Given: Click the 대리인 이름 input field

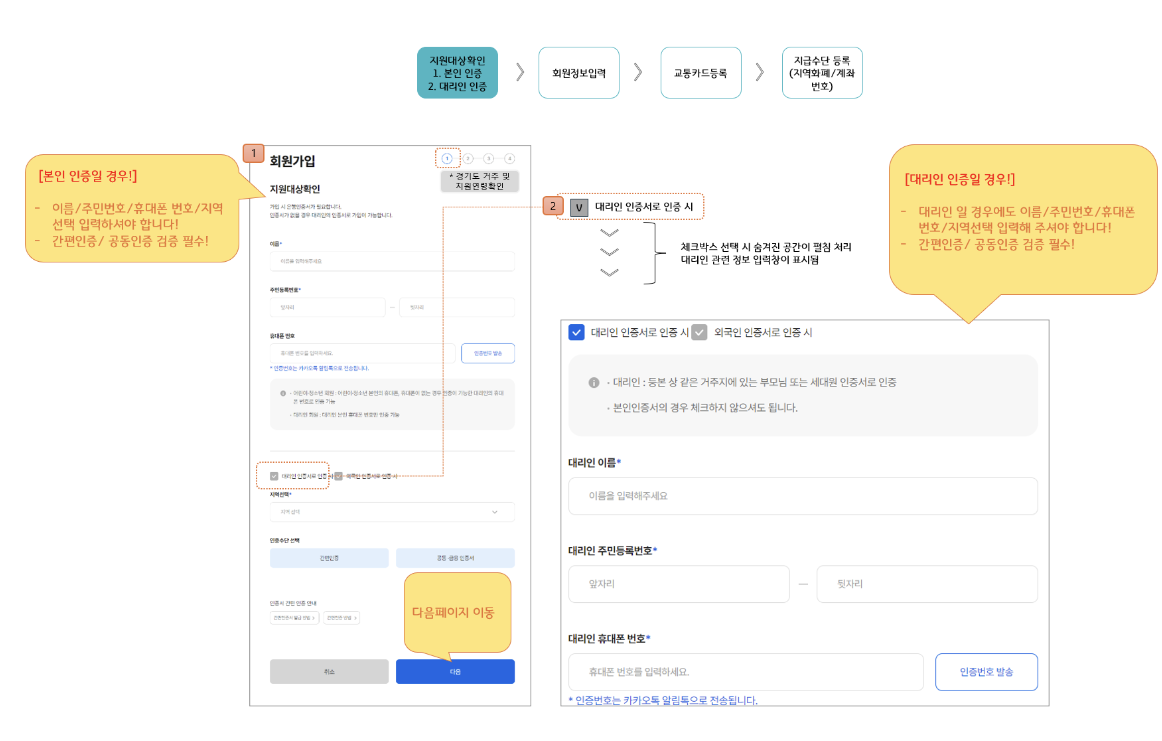Looking at the screenshot, I should tap(802, 496).
